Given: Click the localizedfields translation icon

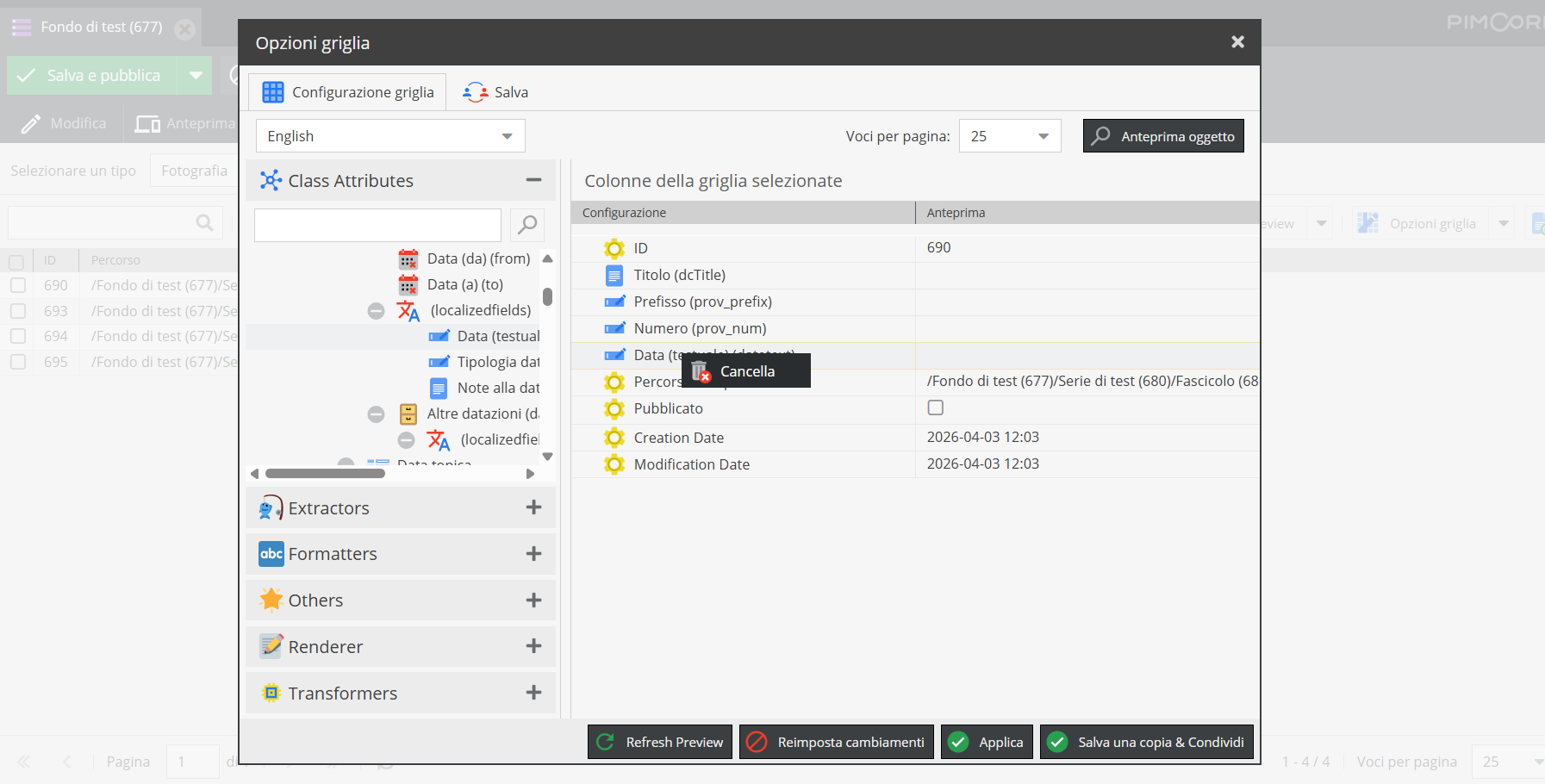Looking at the screenshot, I should point(408,311).
